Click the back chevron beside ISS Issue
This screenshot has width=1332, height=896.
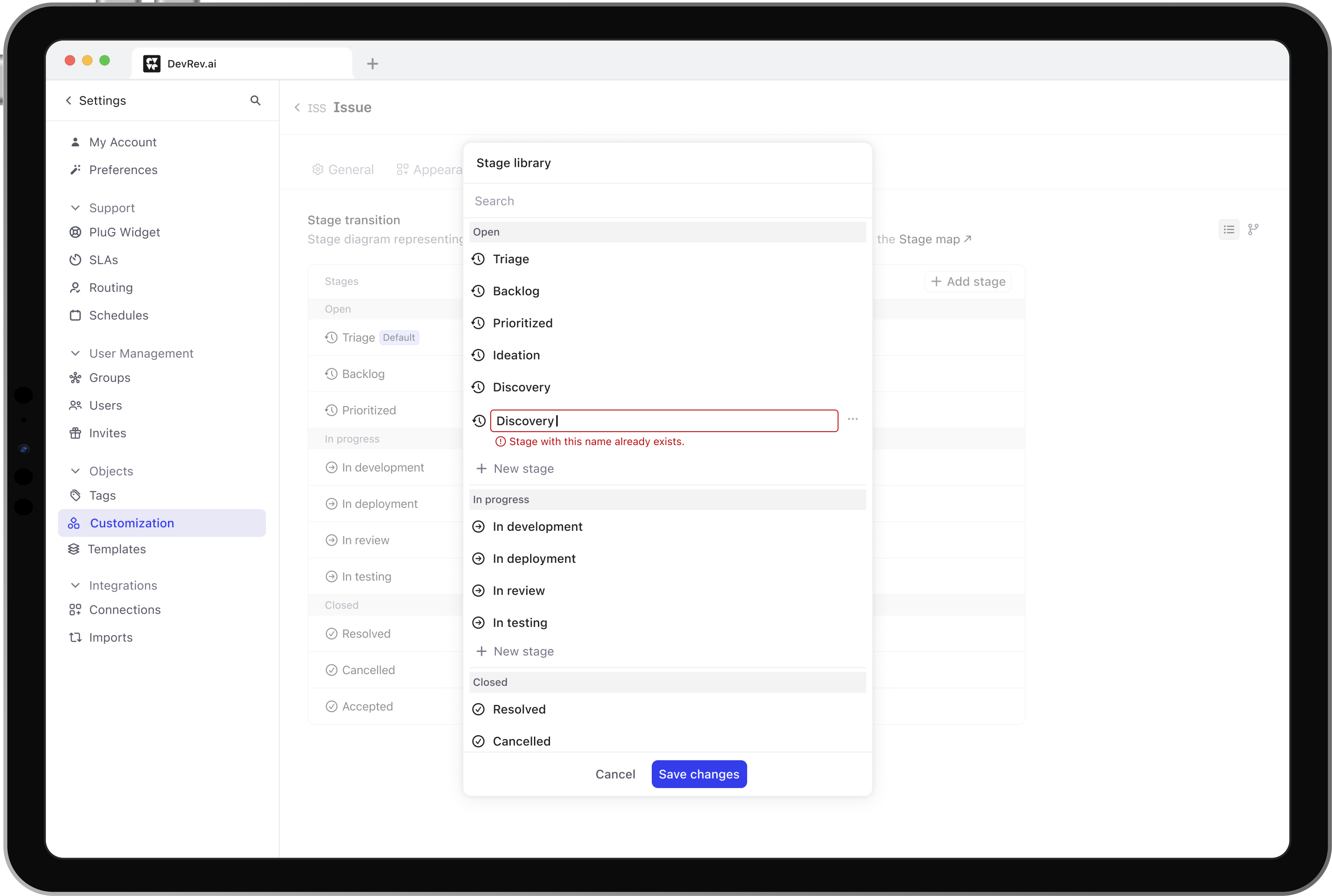297,107
